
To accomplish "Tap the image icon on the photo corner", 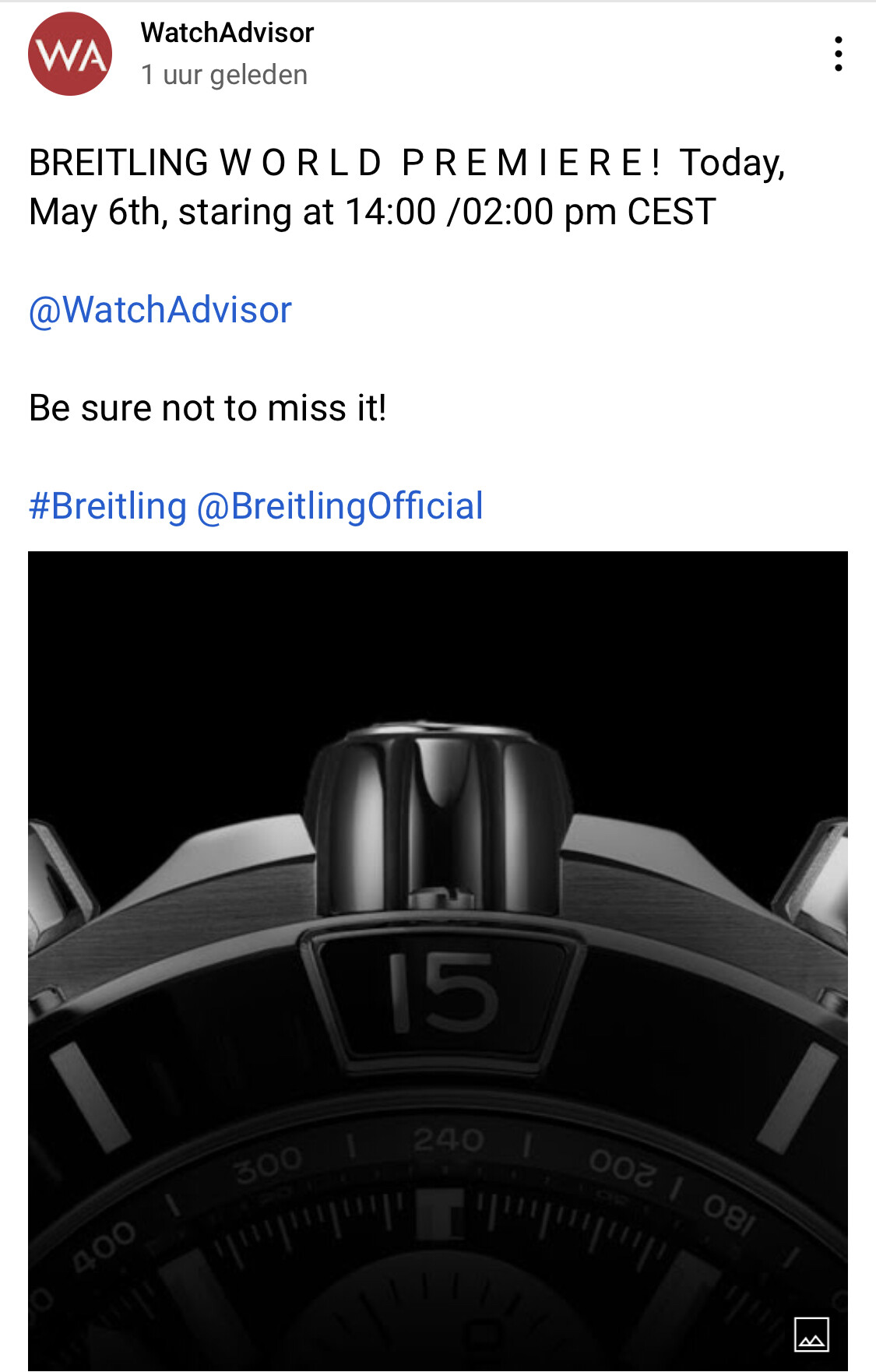I will click(811, 1335).
